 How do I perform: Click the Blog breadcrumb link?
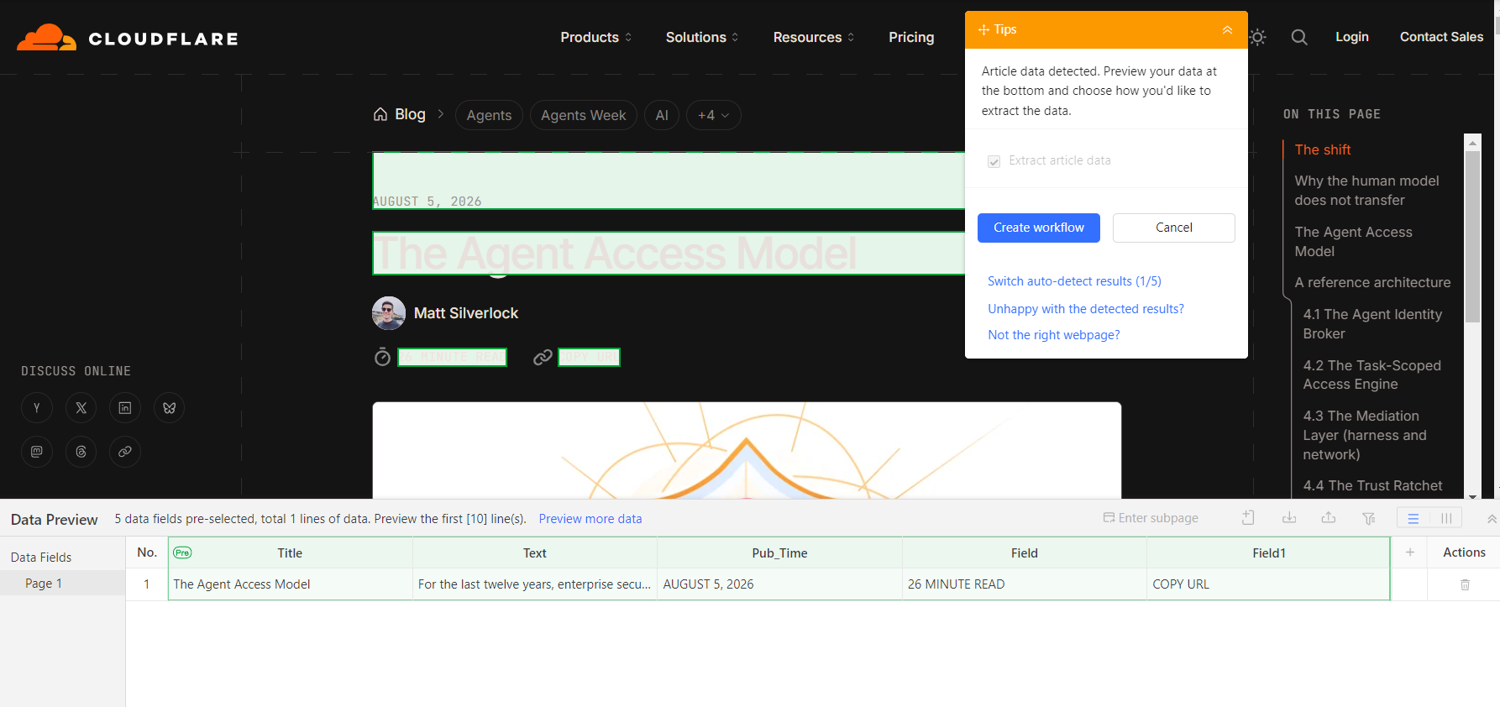(x=410, y=114)
